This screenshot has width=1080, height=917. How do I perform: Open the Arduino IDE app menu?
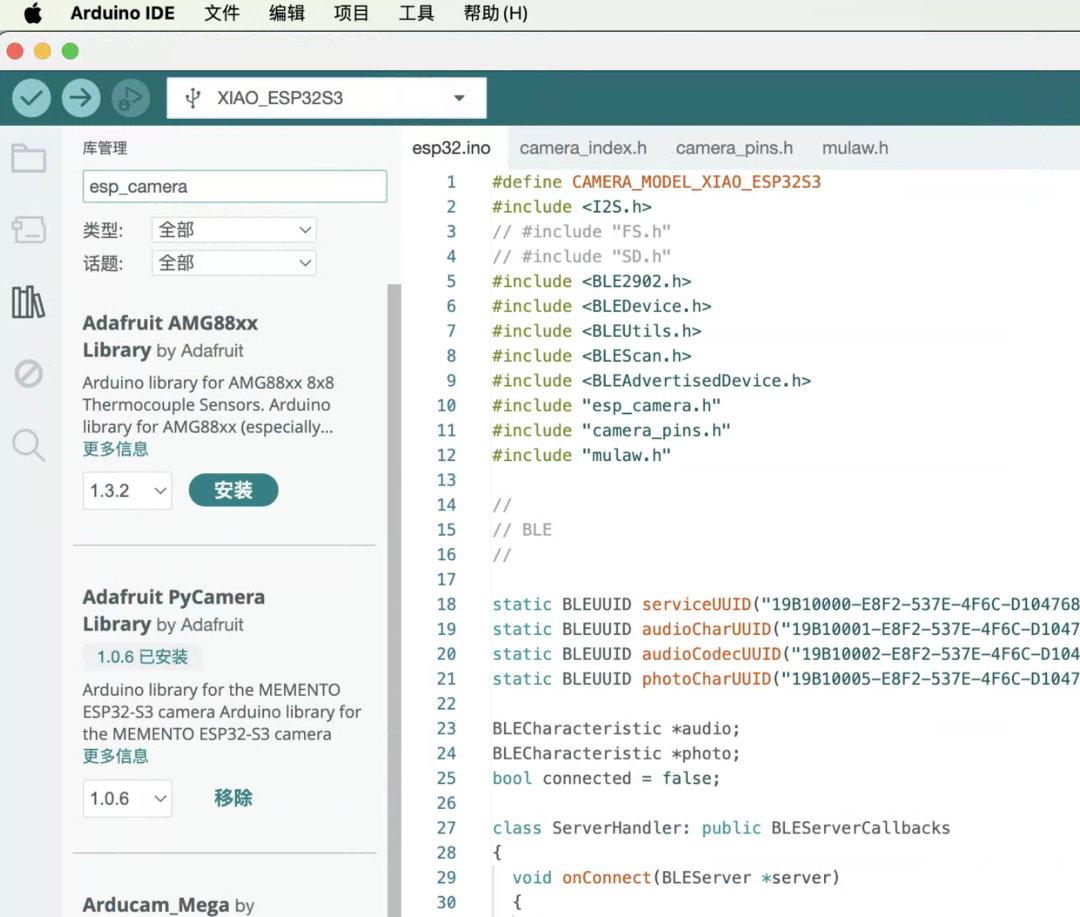click(123, 13)
